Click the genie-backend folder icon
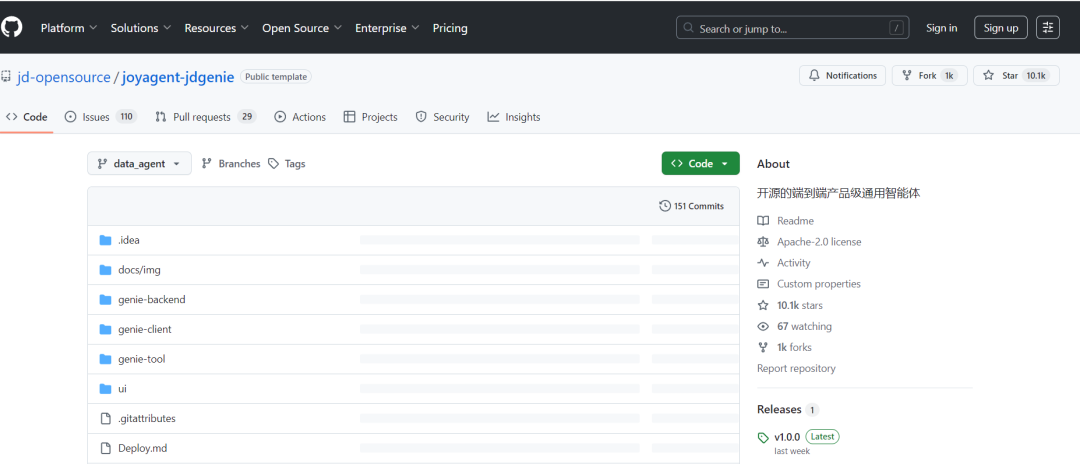The image size is (1080, 464). pyautogui.click(x=105, y=299)
